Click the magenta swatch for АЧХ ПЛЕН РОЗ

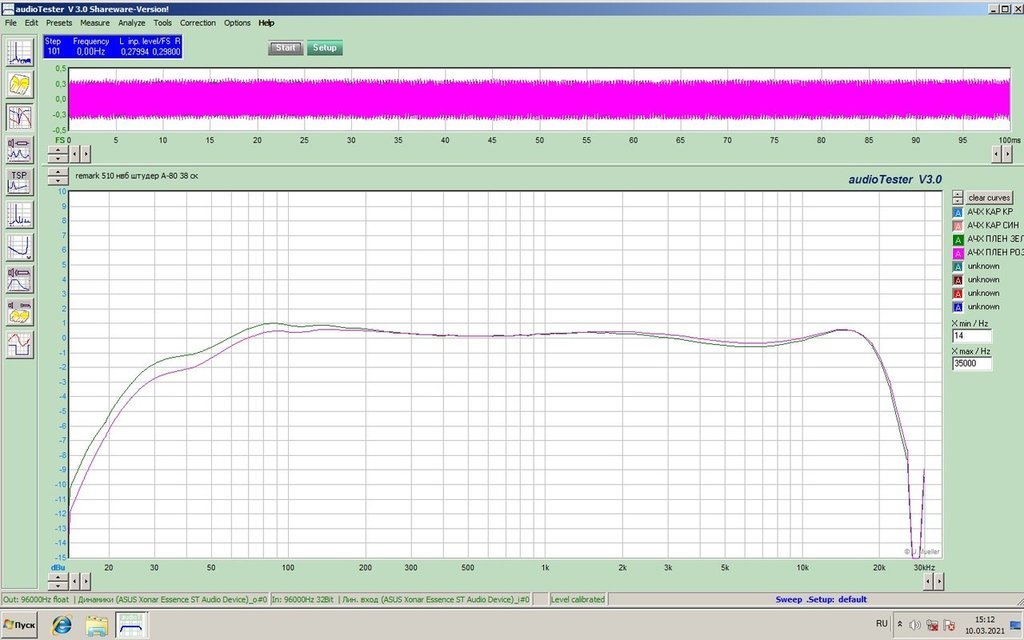tap(957, 253)
